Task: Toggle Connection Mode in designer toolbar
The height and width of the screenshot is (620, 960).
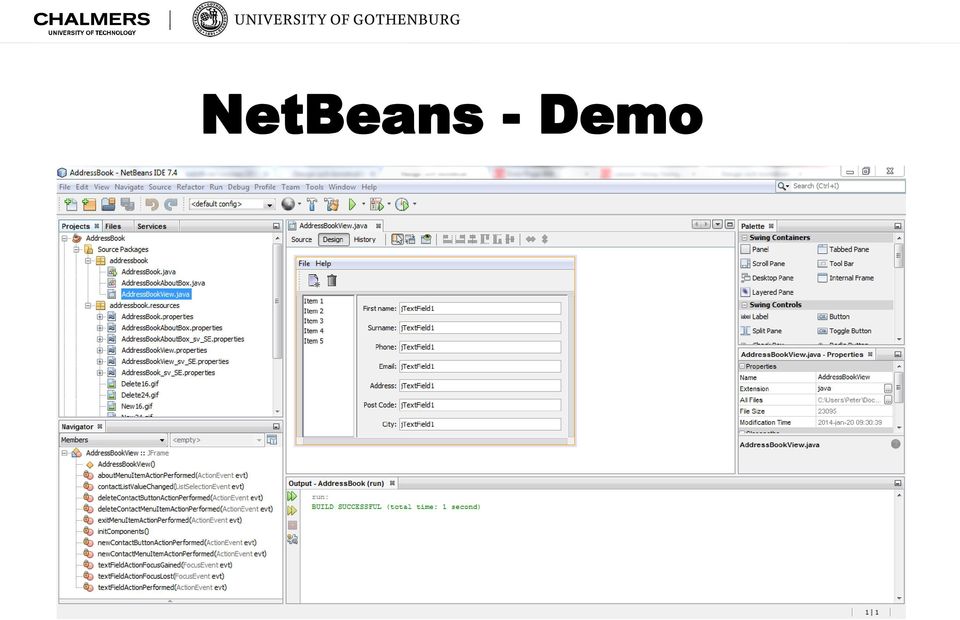Action: click(410, 239)
